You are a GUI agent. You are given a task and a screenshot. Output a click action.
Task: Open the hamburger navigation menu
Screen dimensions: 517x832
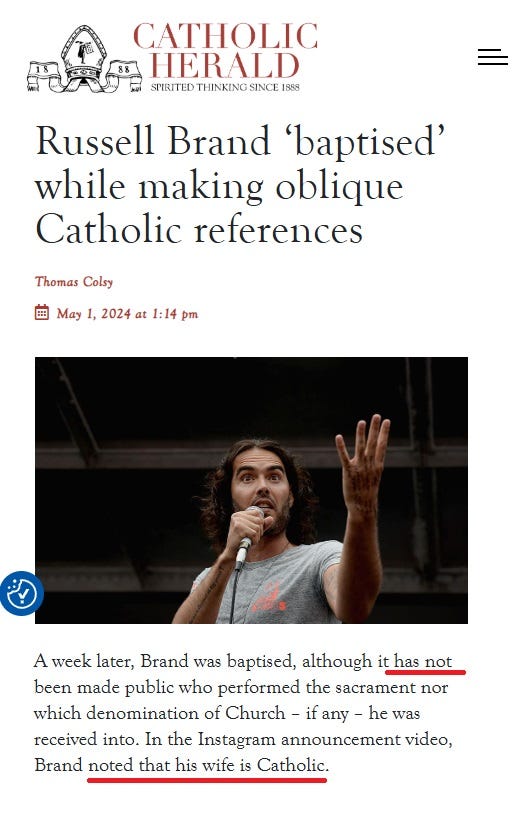[x=493, y=57]
